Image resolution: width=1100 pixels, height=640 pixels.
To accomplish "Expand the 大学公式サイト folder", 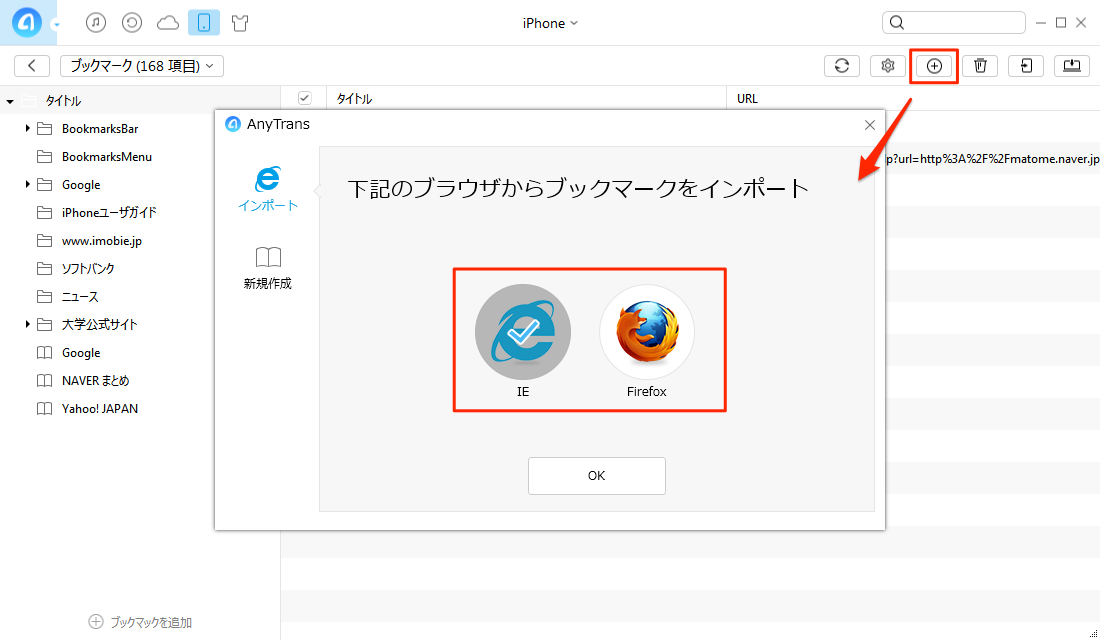I will click(x=27, y=324).
